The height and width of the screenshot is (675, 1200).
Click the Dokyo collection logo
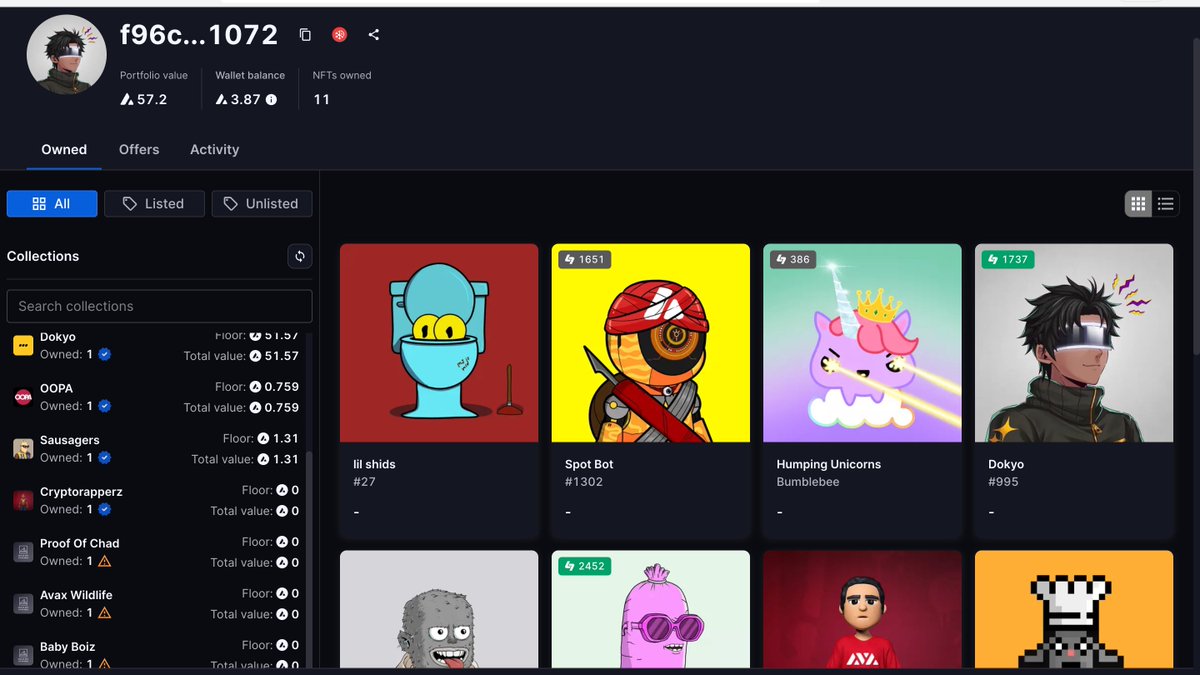pos(23,345)
